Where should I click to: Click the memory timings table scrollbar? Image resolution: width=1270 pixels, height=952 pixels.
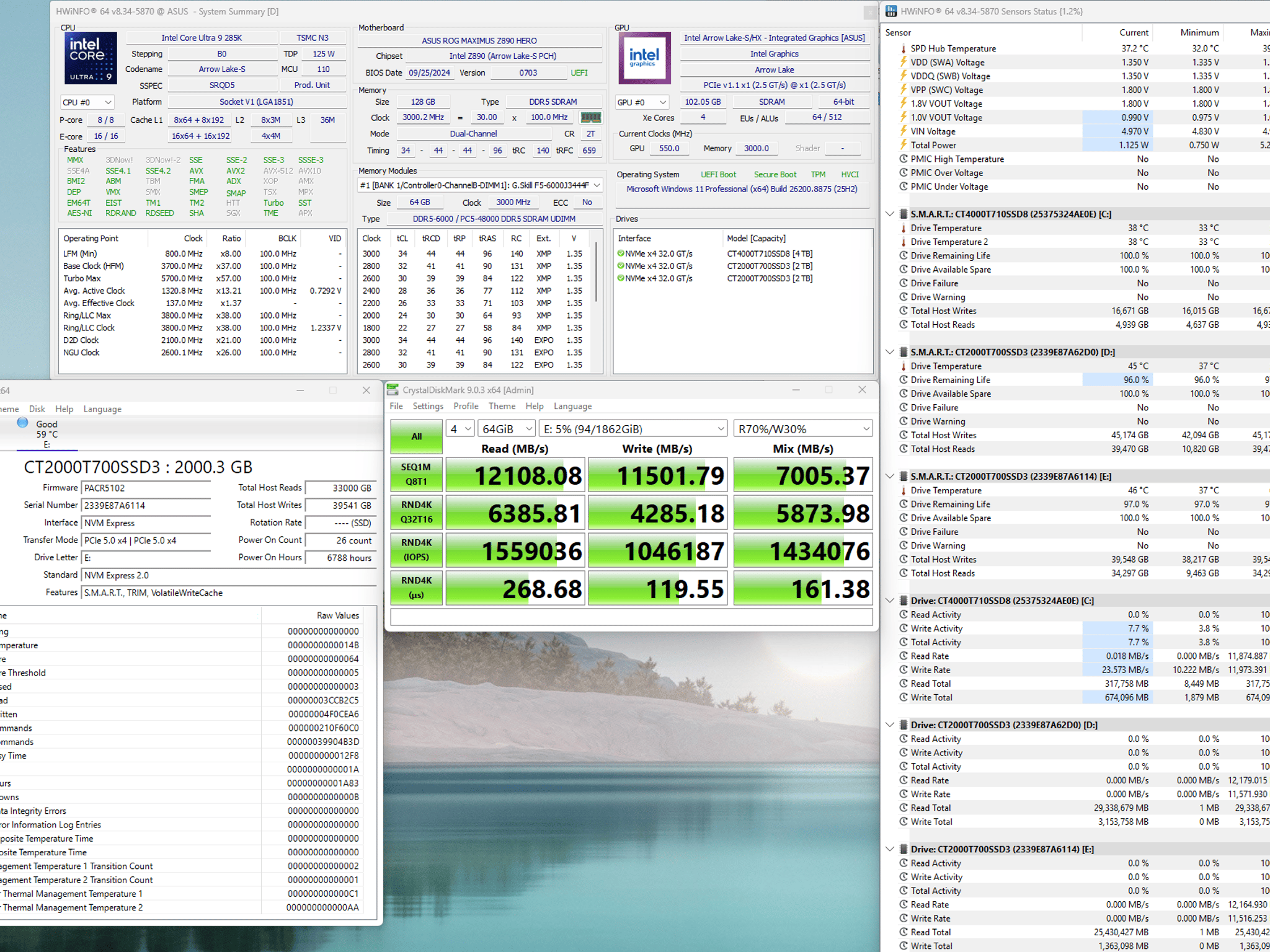(597, 271)
